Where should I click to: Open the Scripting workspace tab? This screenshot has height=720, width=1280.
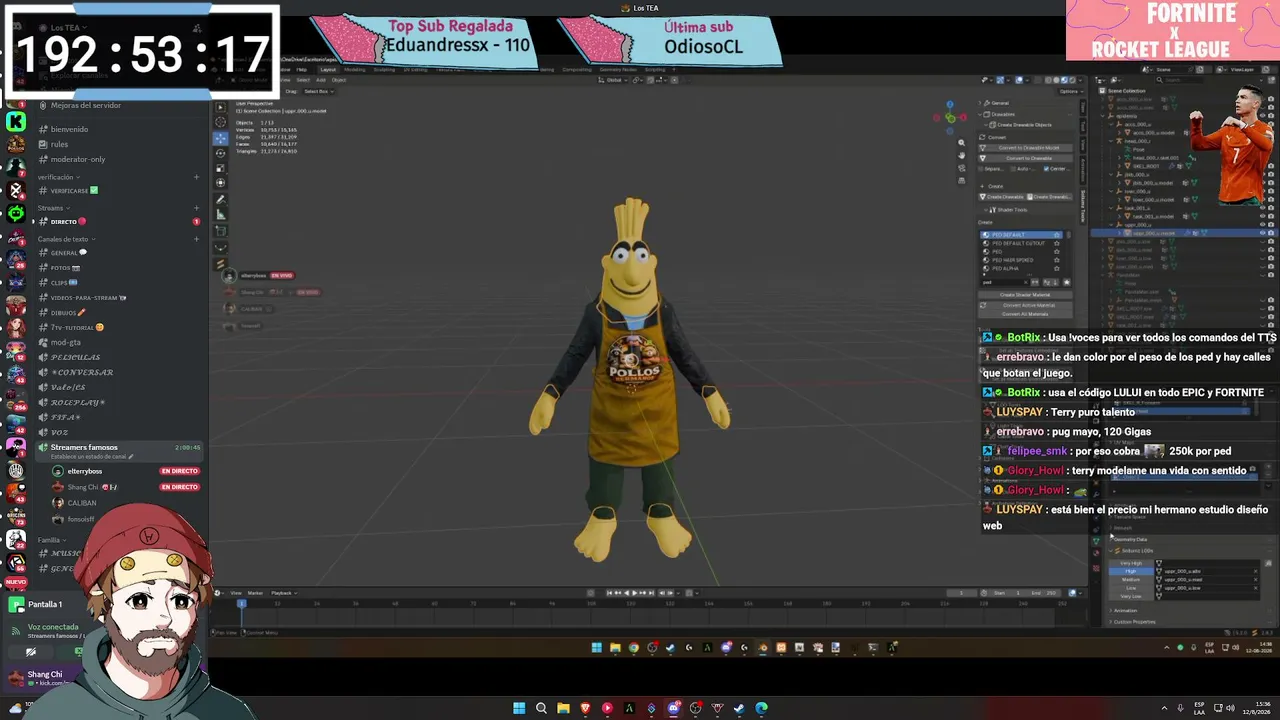coord(655,69)
